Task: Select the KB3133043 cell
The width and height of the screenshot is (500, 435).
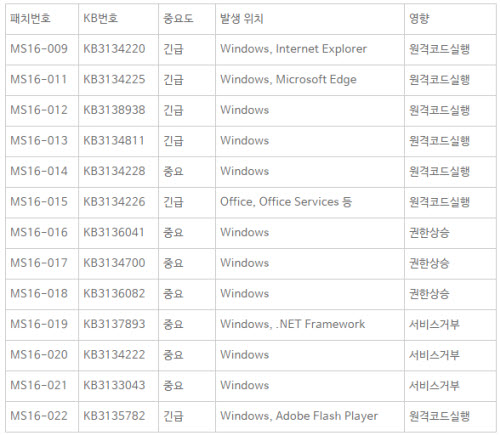Action: (118, 386)
